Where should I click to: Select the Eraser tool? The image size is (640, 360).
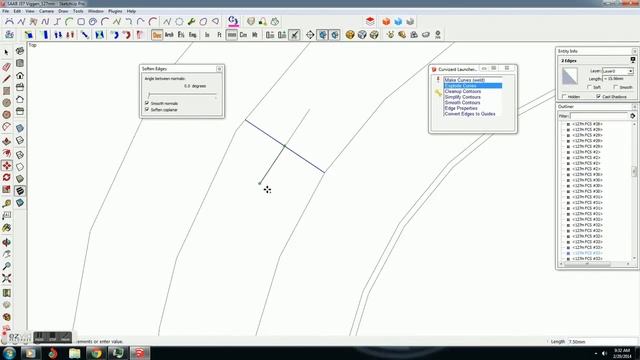(6, 66)
